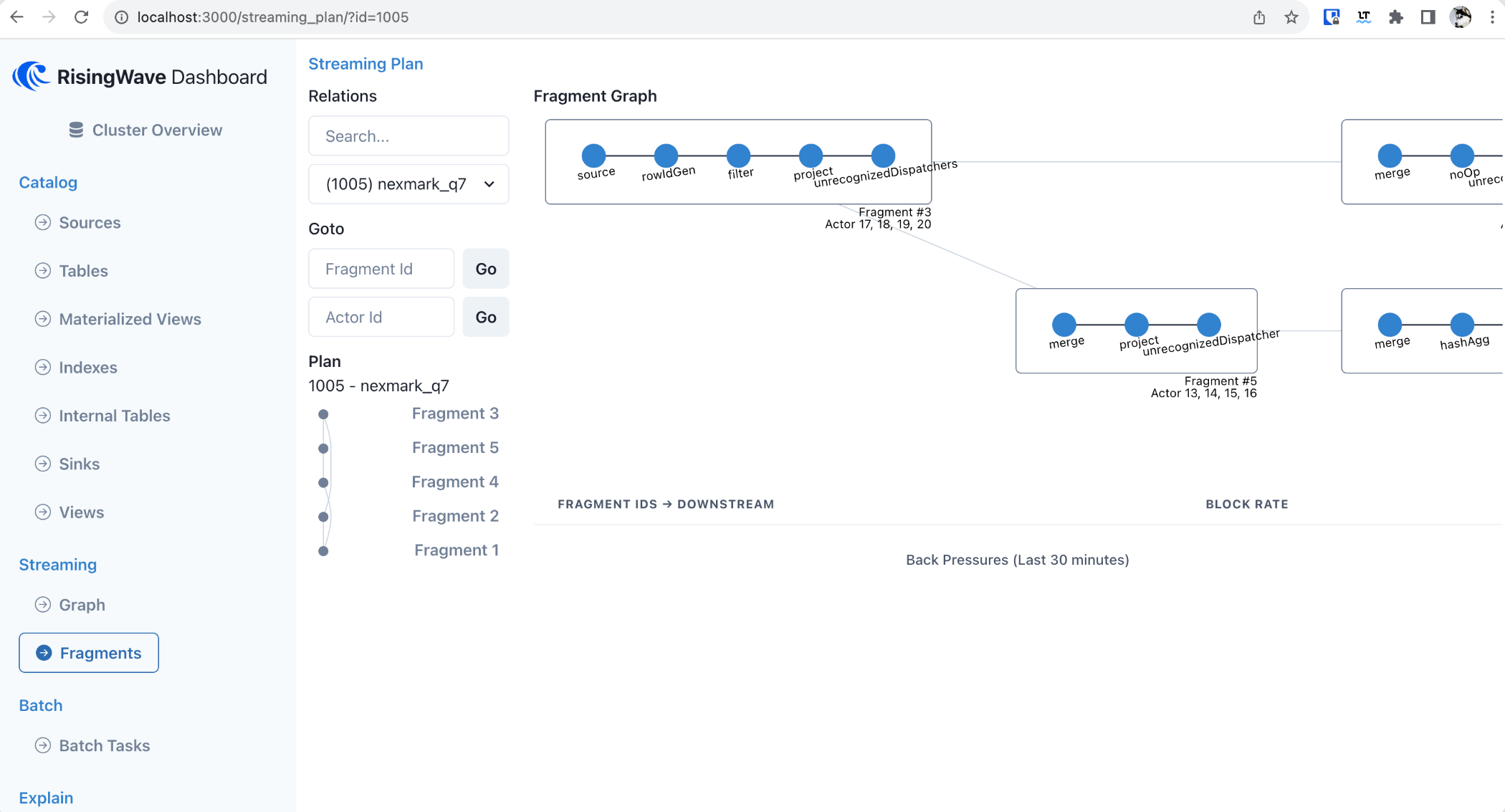Click the Sources catalog icon
The width and height of the screenshot is (1505, 812).
43,222
